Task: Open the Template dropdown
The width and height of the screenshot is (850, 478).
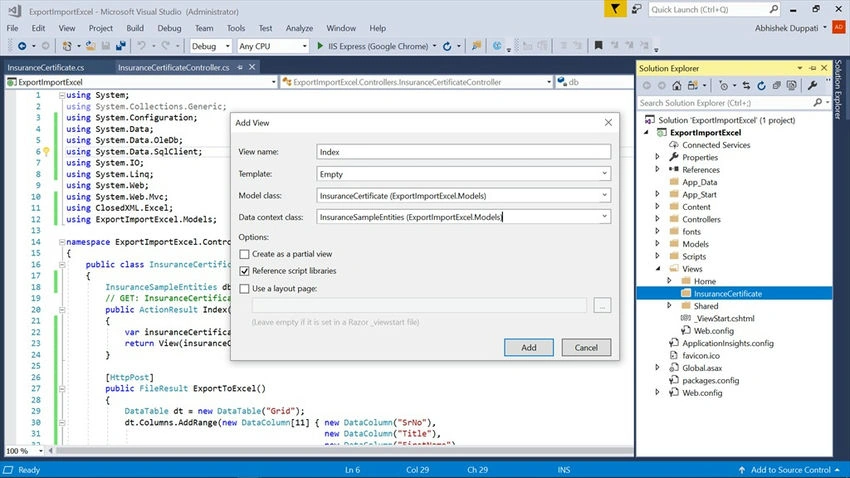Action: point(604,174)
